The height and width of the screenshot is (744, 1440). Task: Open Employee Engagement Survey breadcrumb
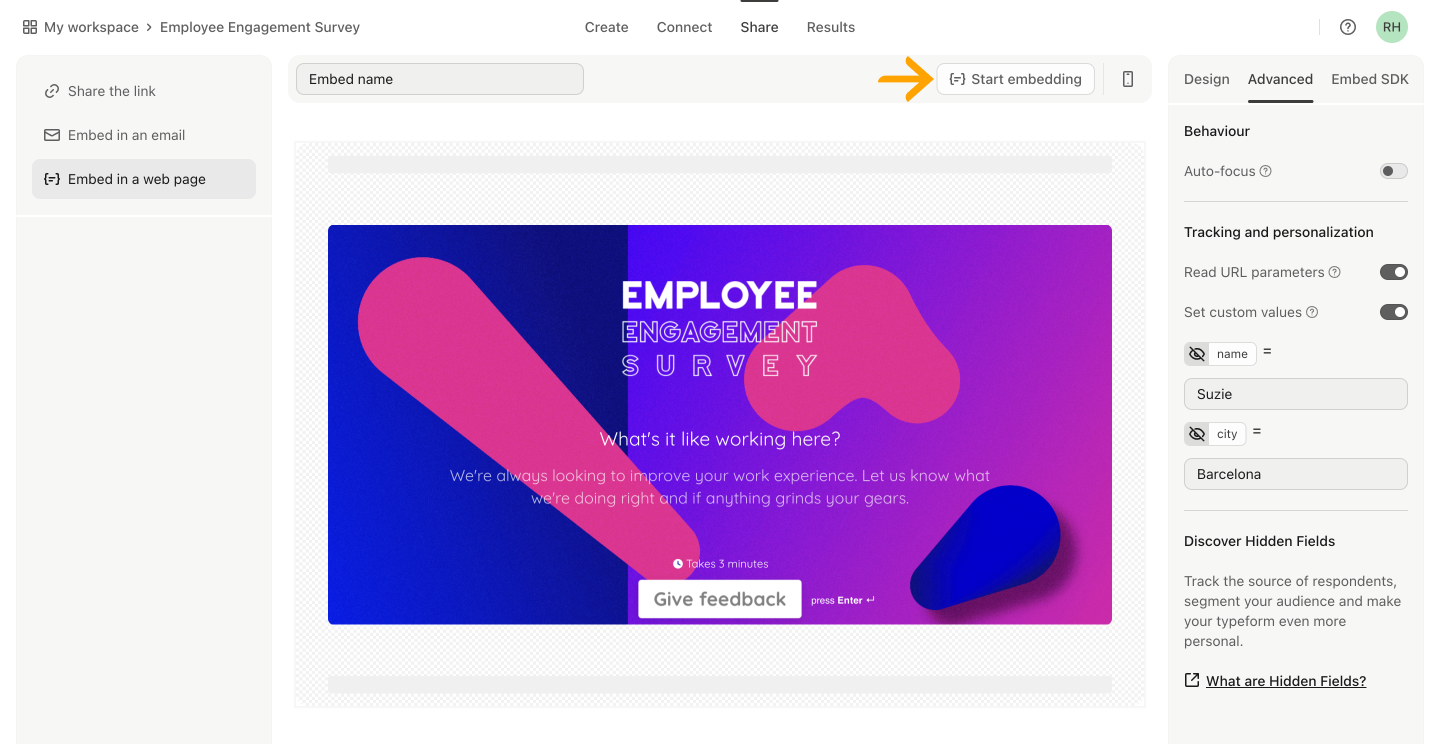click(260, 27)
